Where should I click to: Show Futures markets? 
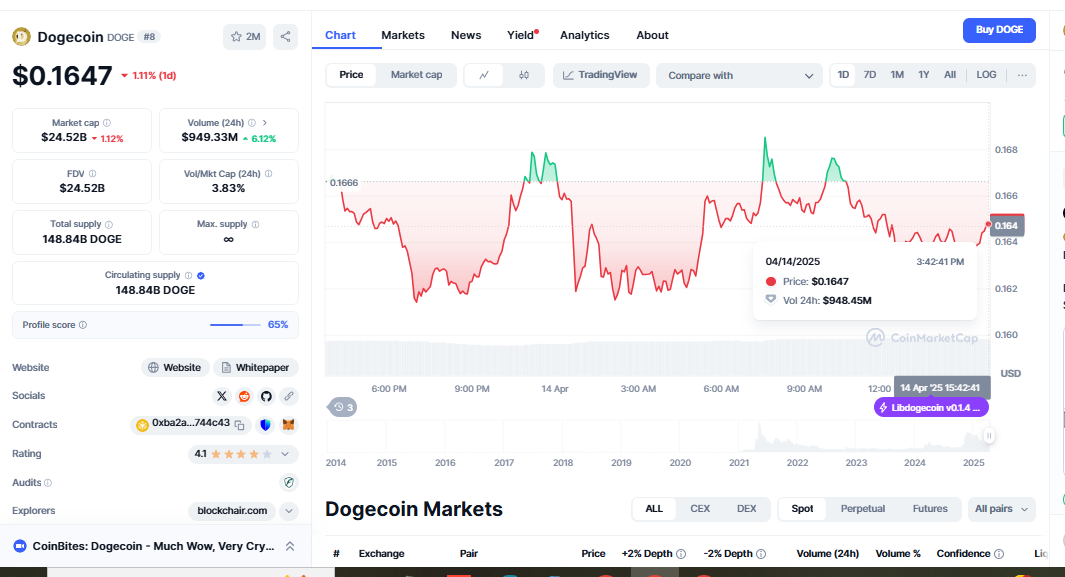[930, 509]
